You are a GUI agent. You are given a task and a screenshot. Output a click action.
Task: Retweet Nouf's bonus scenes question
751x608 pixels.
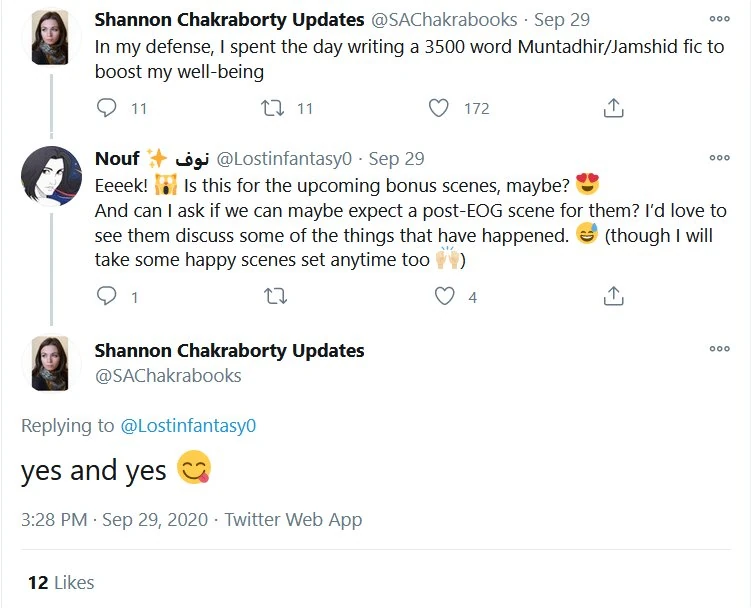(273, 296)
